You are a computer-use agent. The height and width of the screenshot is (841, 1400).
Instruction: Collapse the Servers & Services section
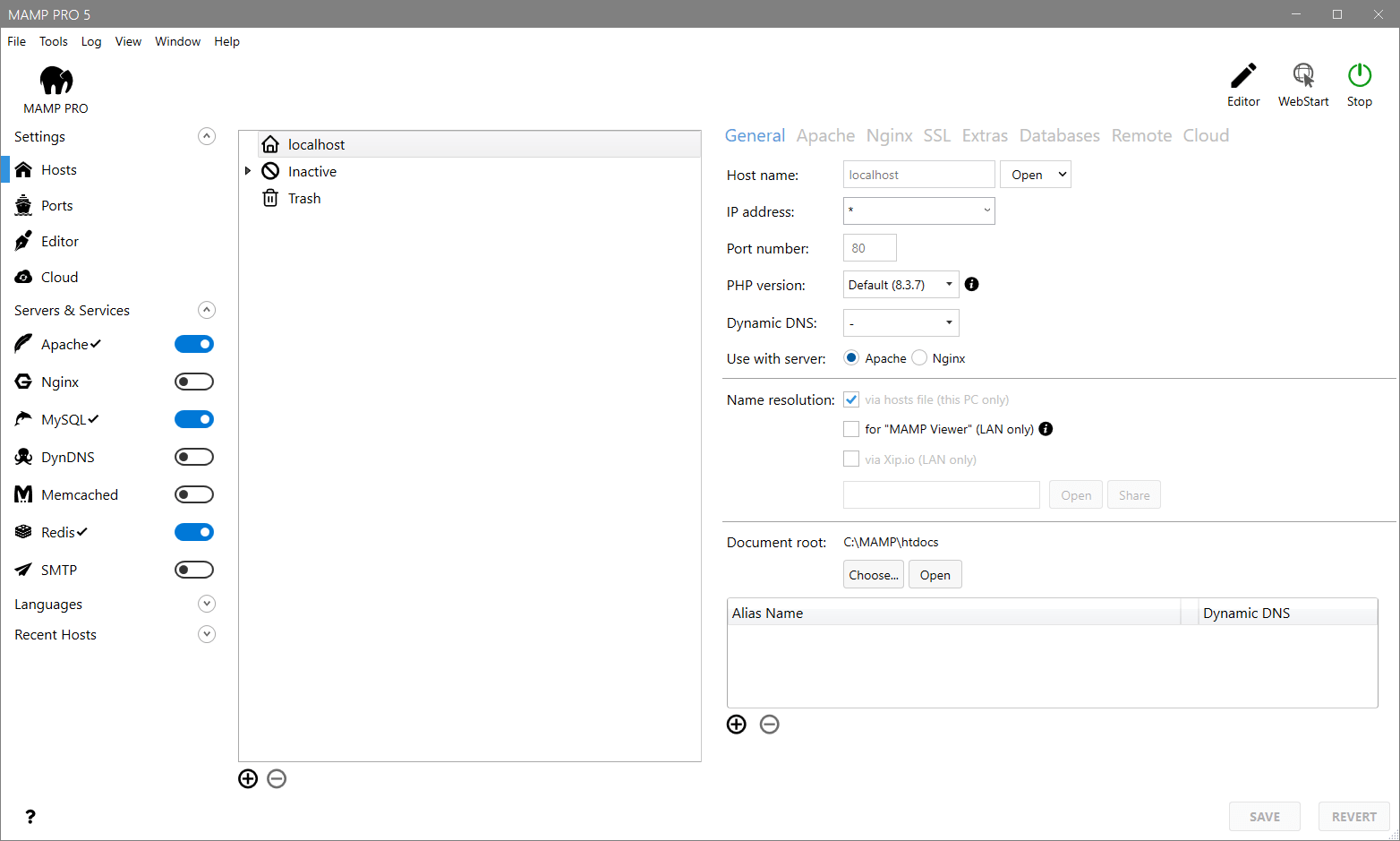(207, 311)
